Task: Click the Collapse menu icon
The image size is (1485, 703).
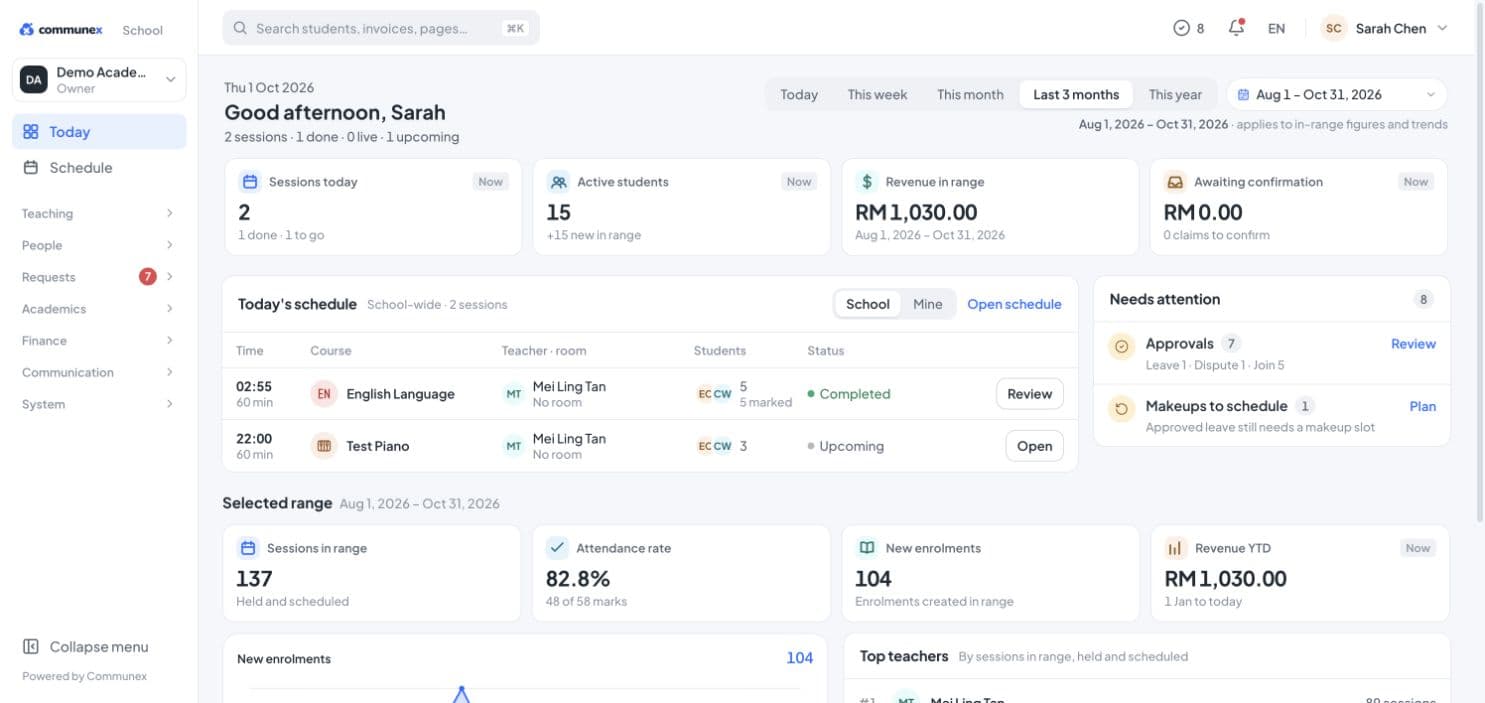Action: 31,647
